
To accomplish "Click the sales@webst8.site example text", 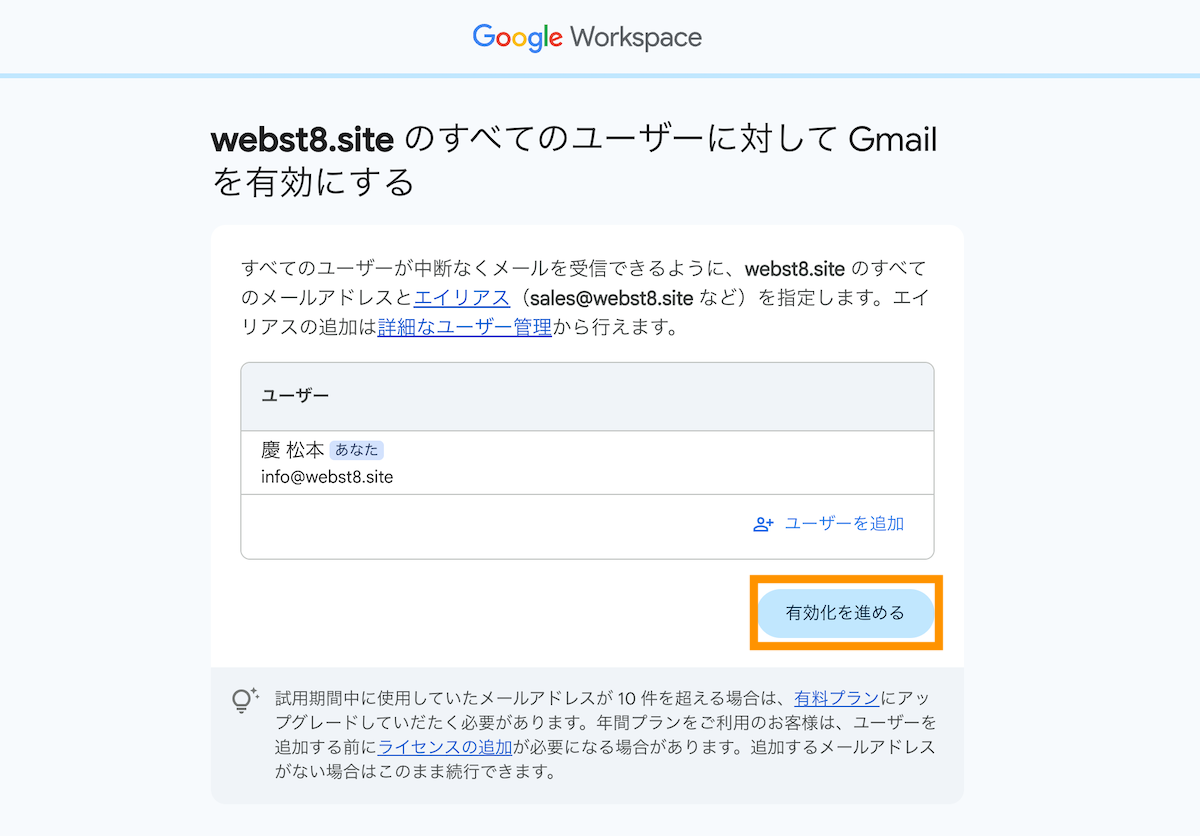I will coord(612,298).
